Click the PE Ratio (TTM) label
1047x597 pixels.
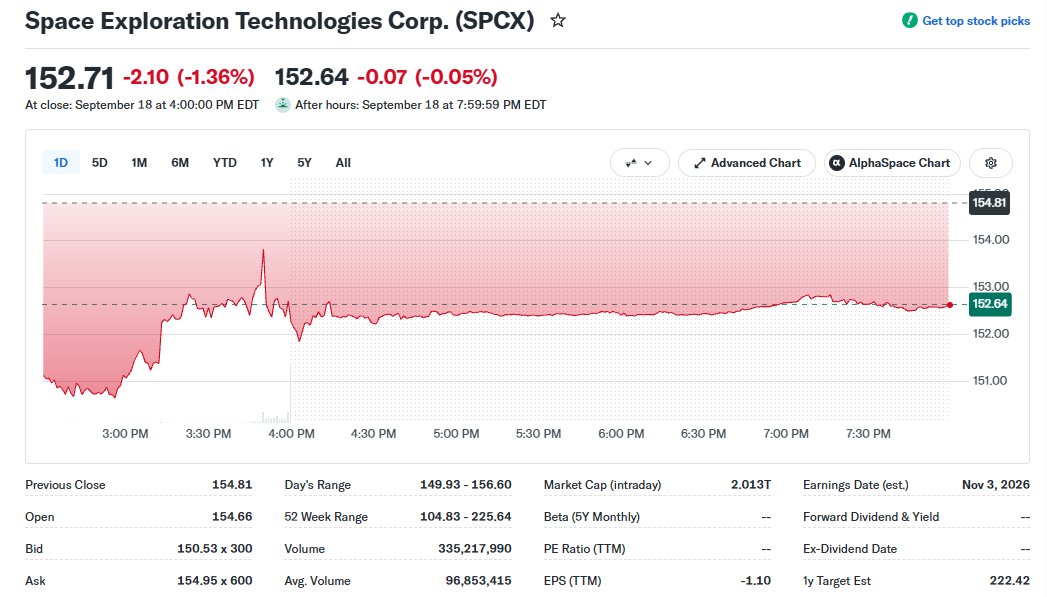click(x=584, y=549)
